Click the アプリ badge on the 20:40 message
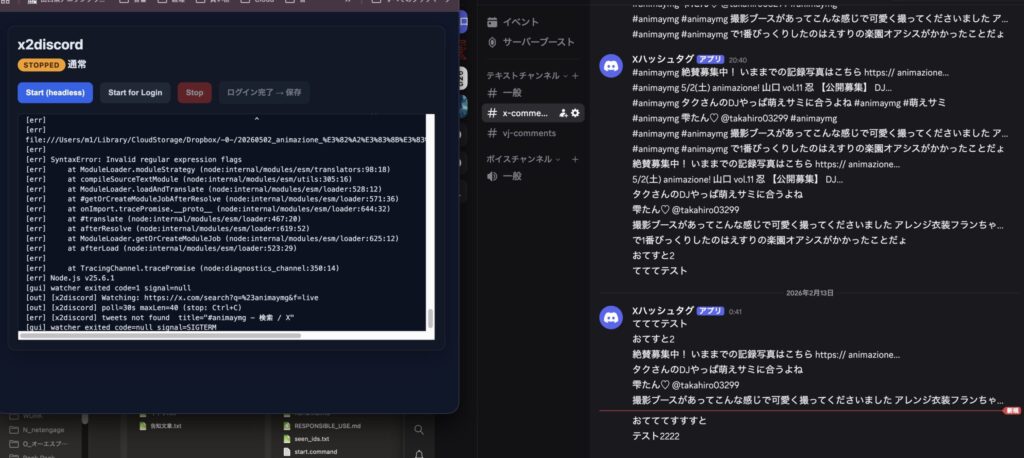Image resolution: width=1024 pixels, height=458 pixels. coord(711,59)
